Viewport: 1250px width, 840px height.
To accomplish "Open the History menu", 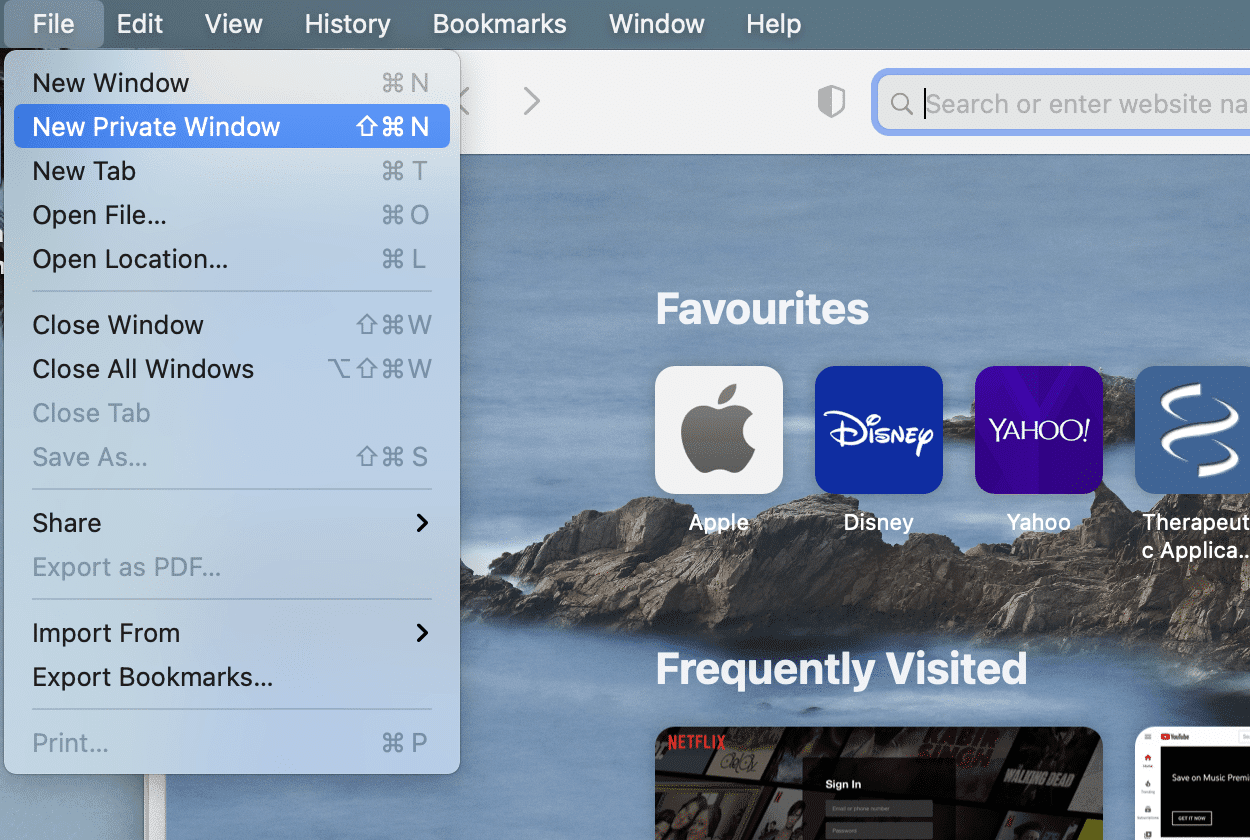I will click(x=347, y=24).
